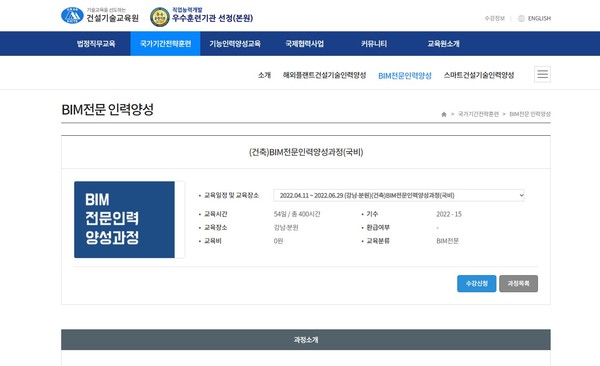Open 수강정보 link at top
Image resolution: width=600 pixels, height=366 pixels.
494,18
